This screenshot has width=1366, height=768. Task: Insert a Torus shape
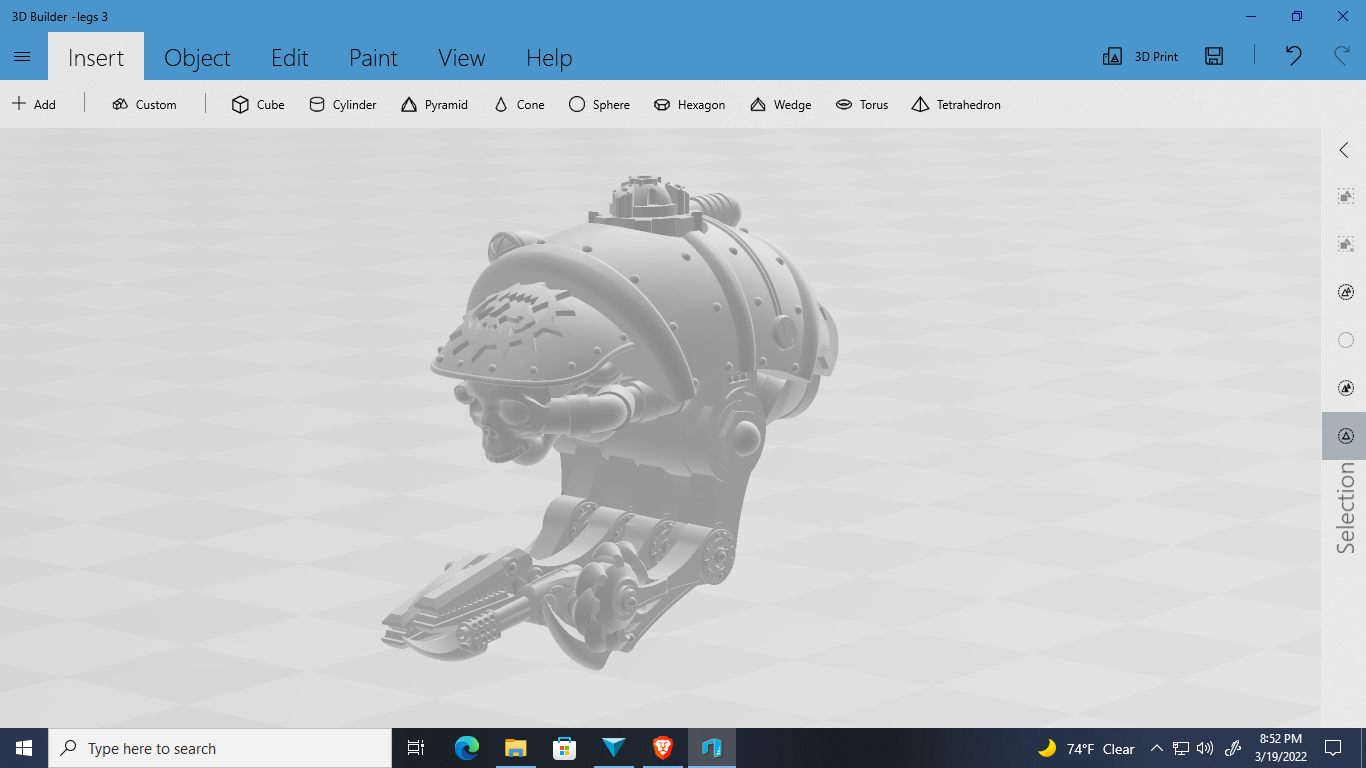click(x=862, y=104)
